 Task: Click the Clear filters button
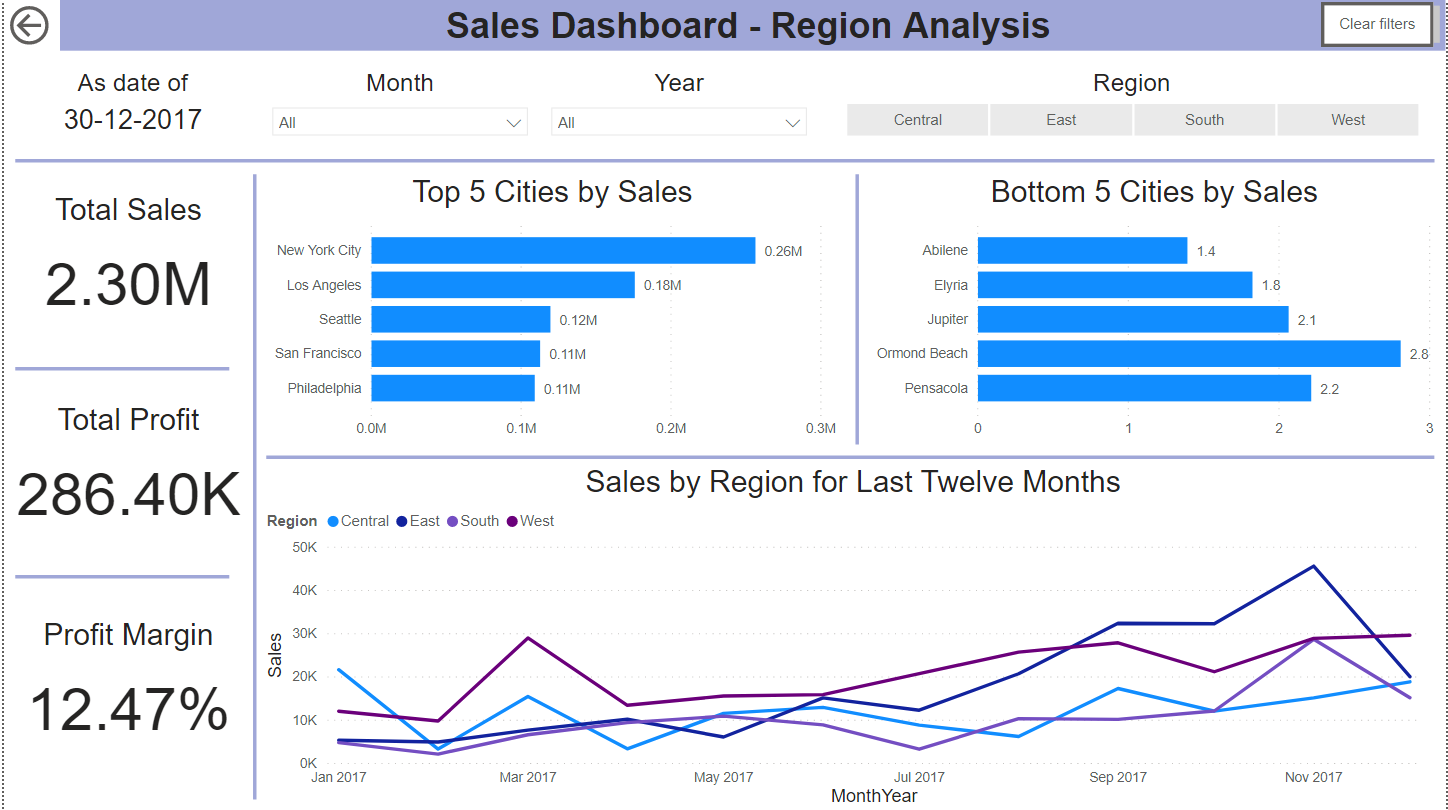(x=1376, y=24)
